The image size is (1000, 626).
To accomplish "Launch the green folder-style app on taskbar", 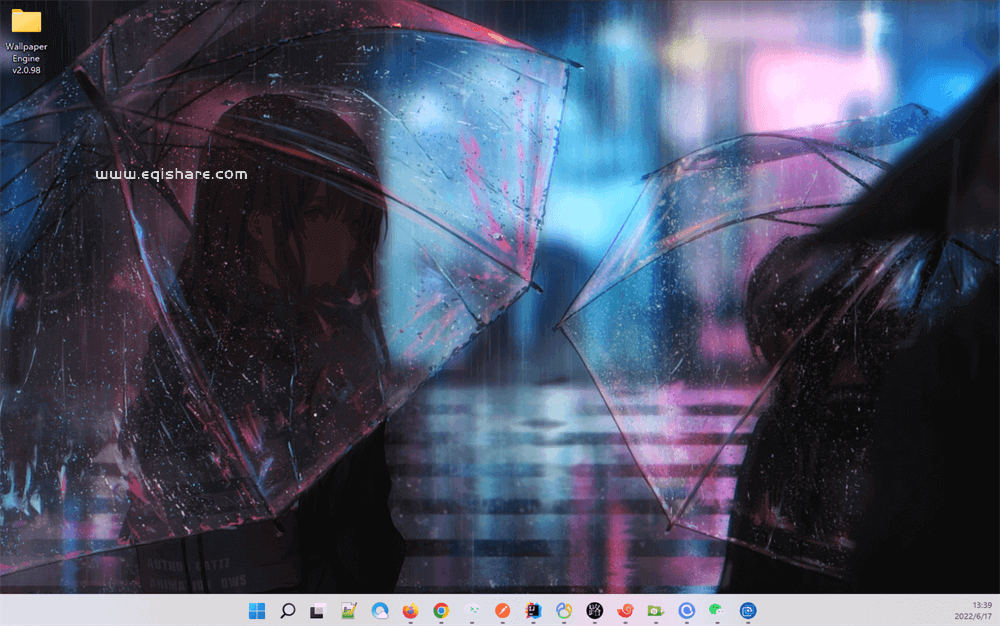I will point(656,611).
